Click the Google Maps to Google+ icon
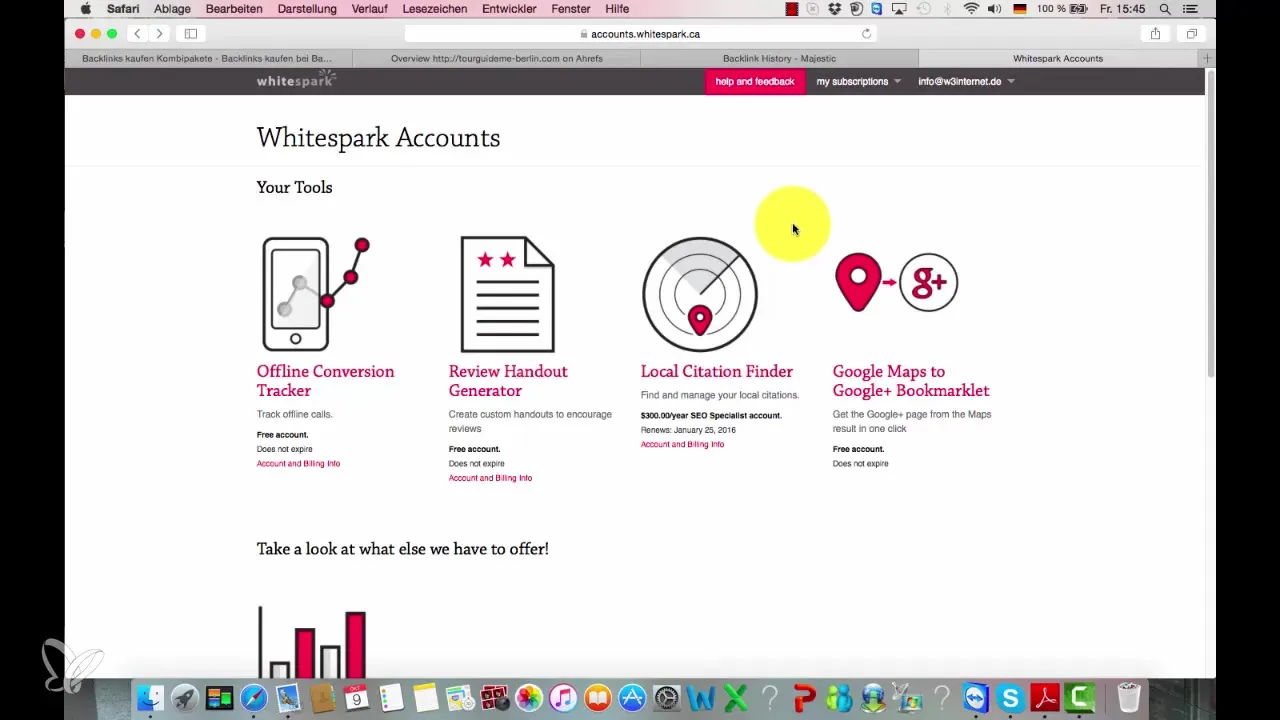Screen dimensions: 1280x720 coord(896,282)
